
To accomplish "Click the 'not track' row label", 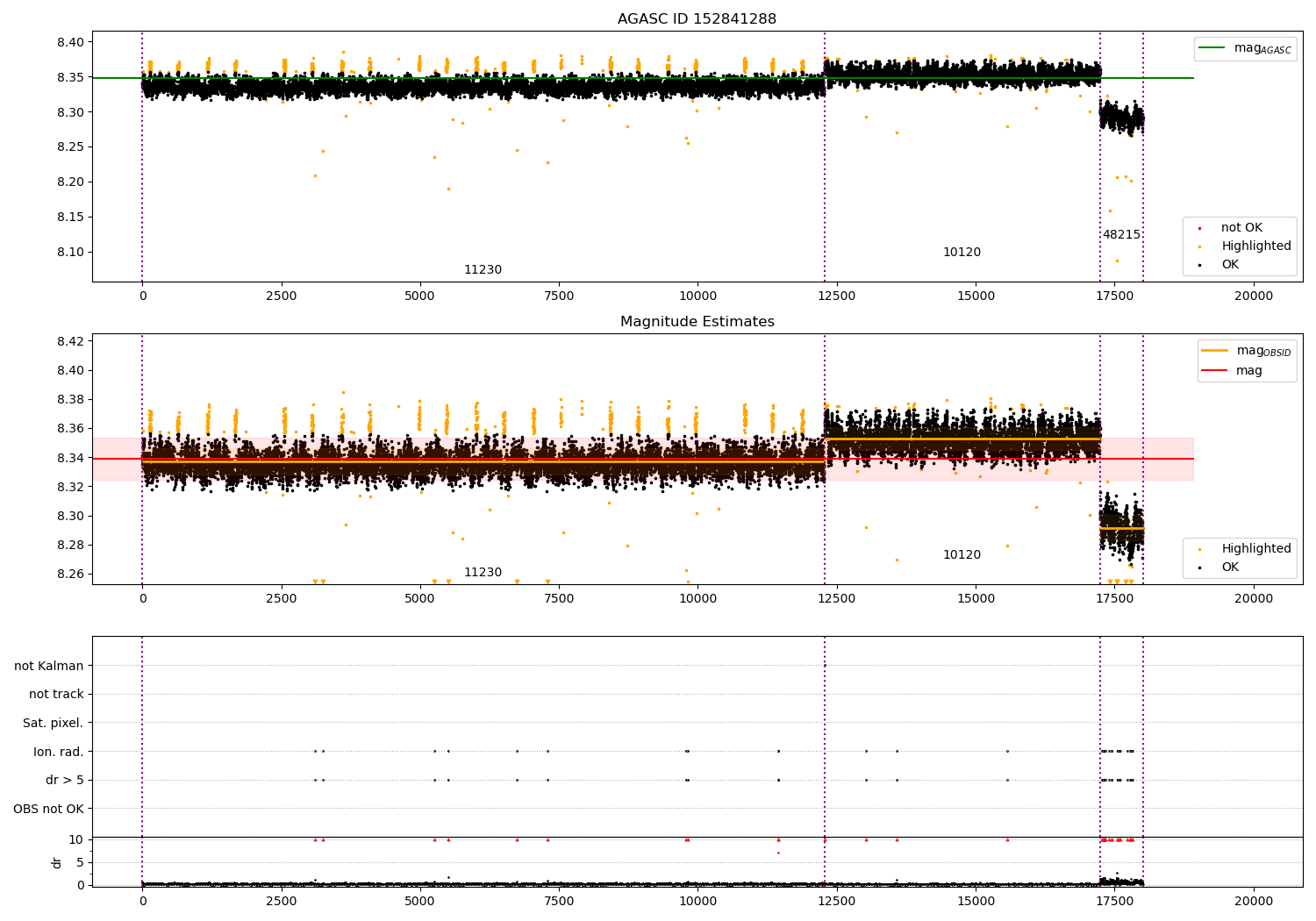I will point(56,695).
